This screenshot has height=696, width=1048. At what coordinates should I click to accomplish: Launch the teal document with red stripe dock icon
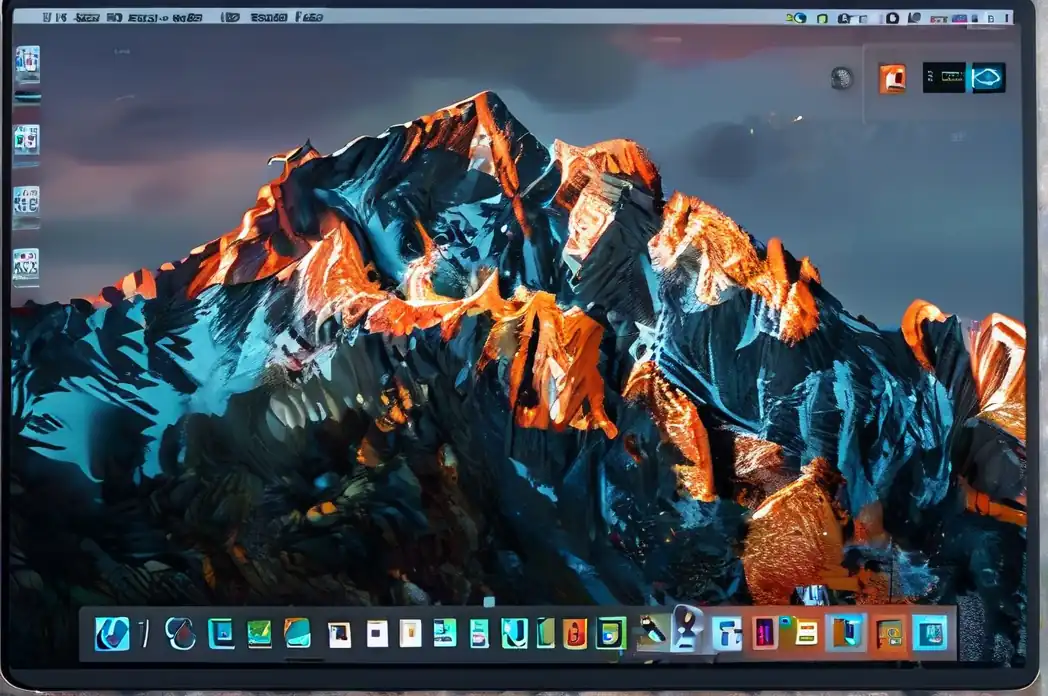pos(479,634)
